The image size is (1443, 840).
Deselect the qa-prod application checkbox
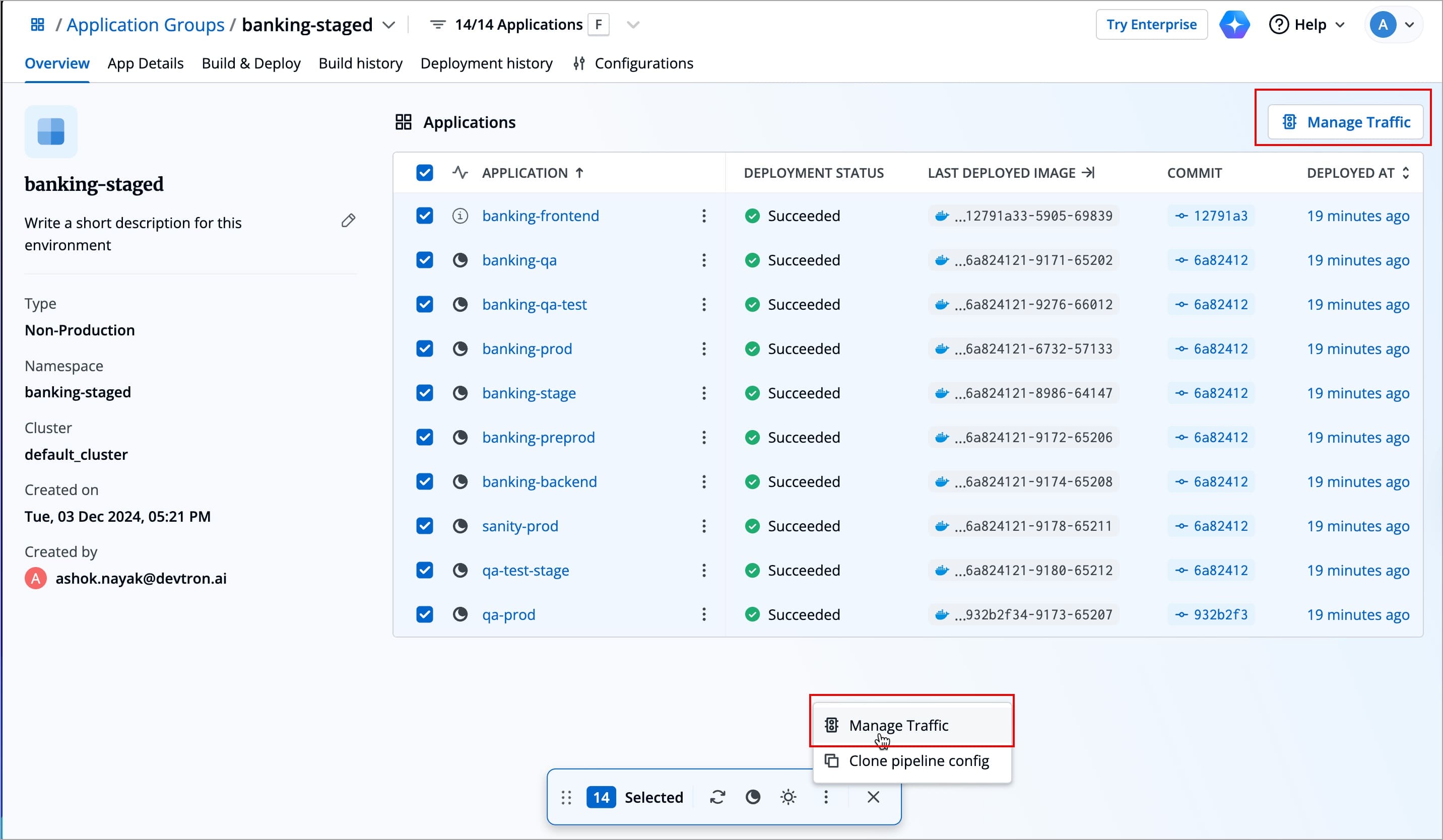424,614
